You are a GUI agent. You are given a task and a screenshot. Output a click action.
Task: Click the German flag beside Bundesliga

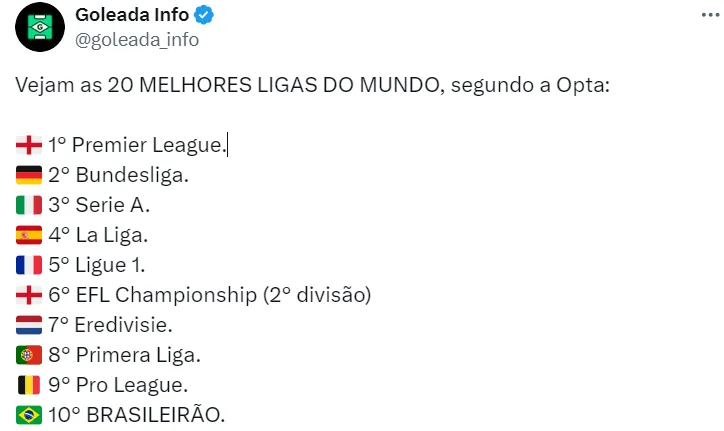point(29,176)
